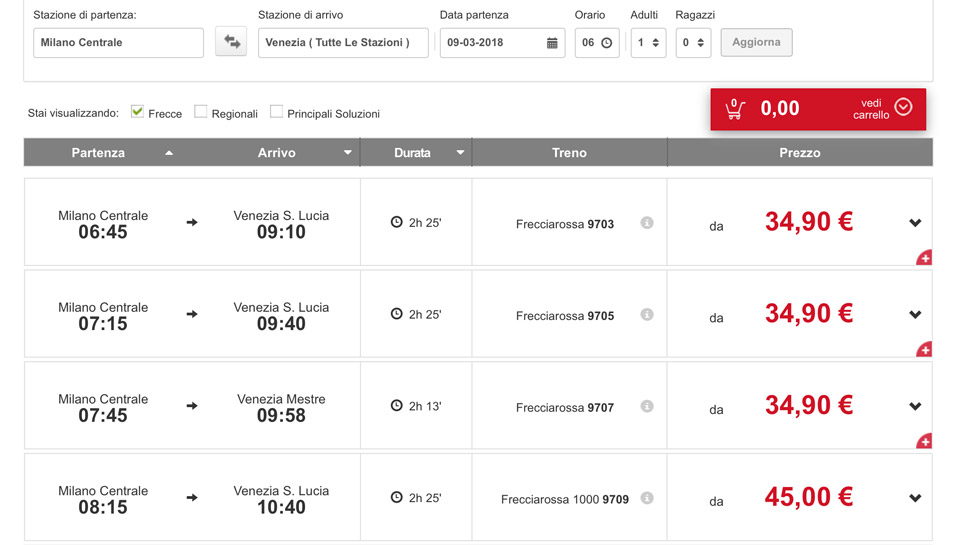Show info for Frecciarossa 9707 train
The height and width of the screenshot is (545, 960).
pos(647,407)
